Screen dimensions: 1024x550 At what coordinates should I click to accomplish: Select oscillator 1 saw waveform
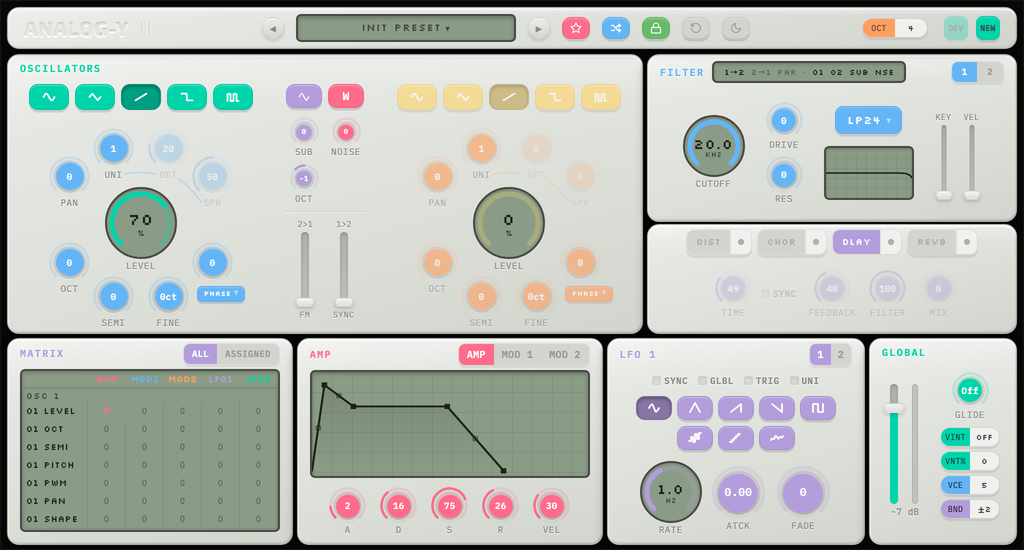(x=141, y=97)
